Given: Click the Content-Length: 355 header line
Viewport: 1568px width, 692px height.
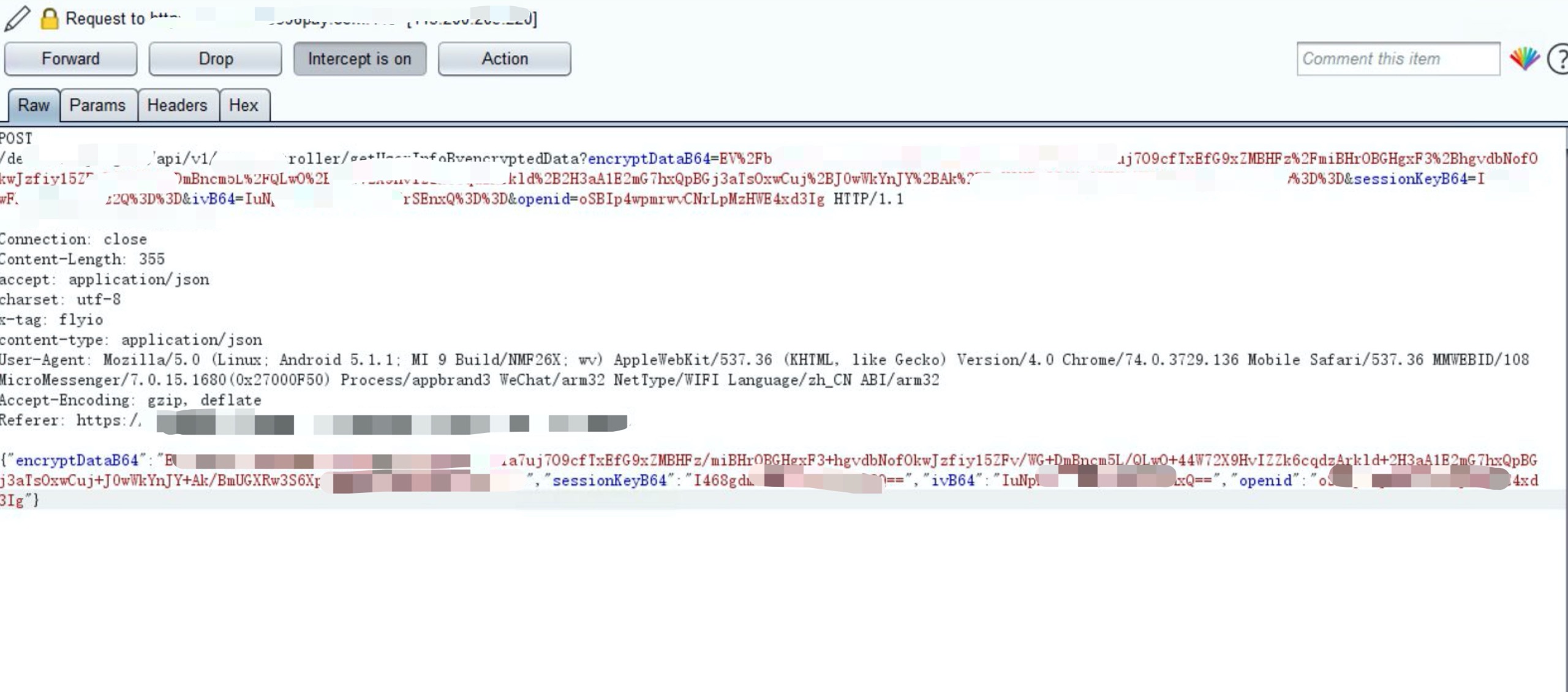Looking at the screenshot, I should point(82,259).
